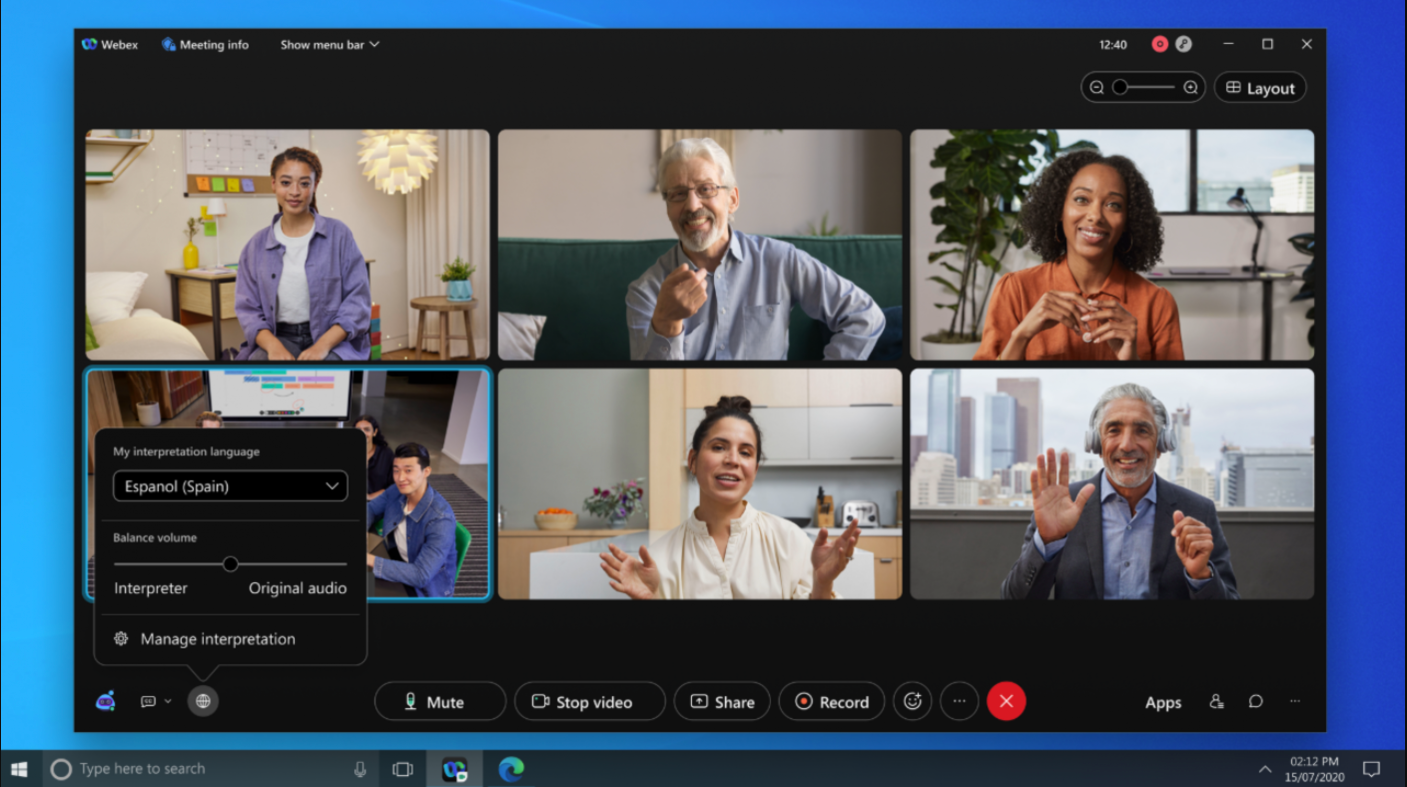End the meeting with red X button
The width and height of the screenshot is (1407, 787).
tap(1006, 702)
